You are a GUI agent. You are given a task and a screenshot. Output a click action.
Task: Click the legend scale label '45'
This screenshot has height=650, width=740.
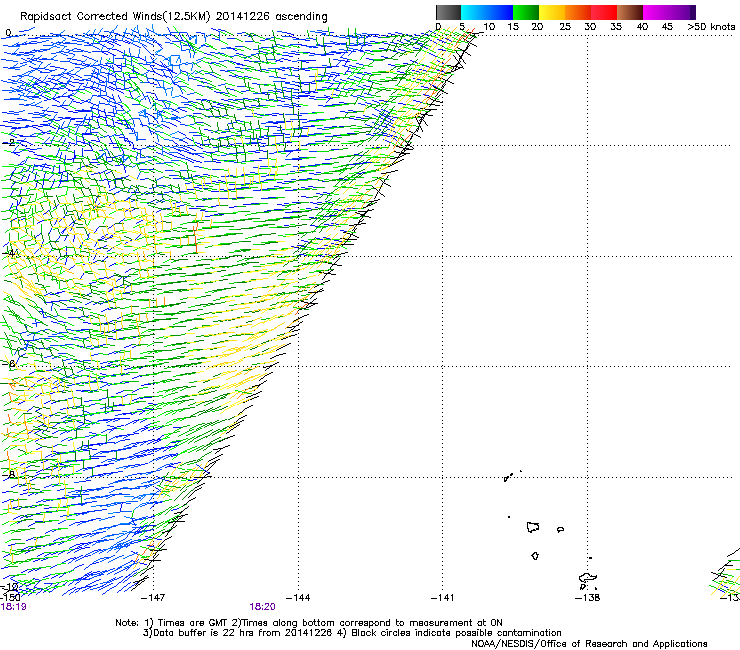coord(667,27)
